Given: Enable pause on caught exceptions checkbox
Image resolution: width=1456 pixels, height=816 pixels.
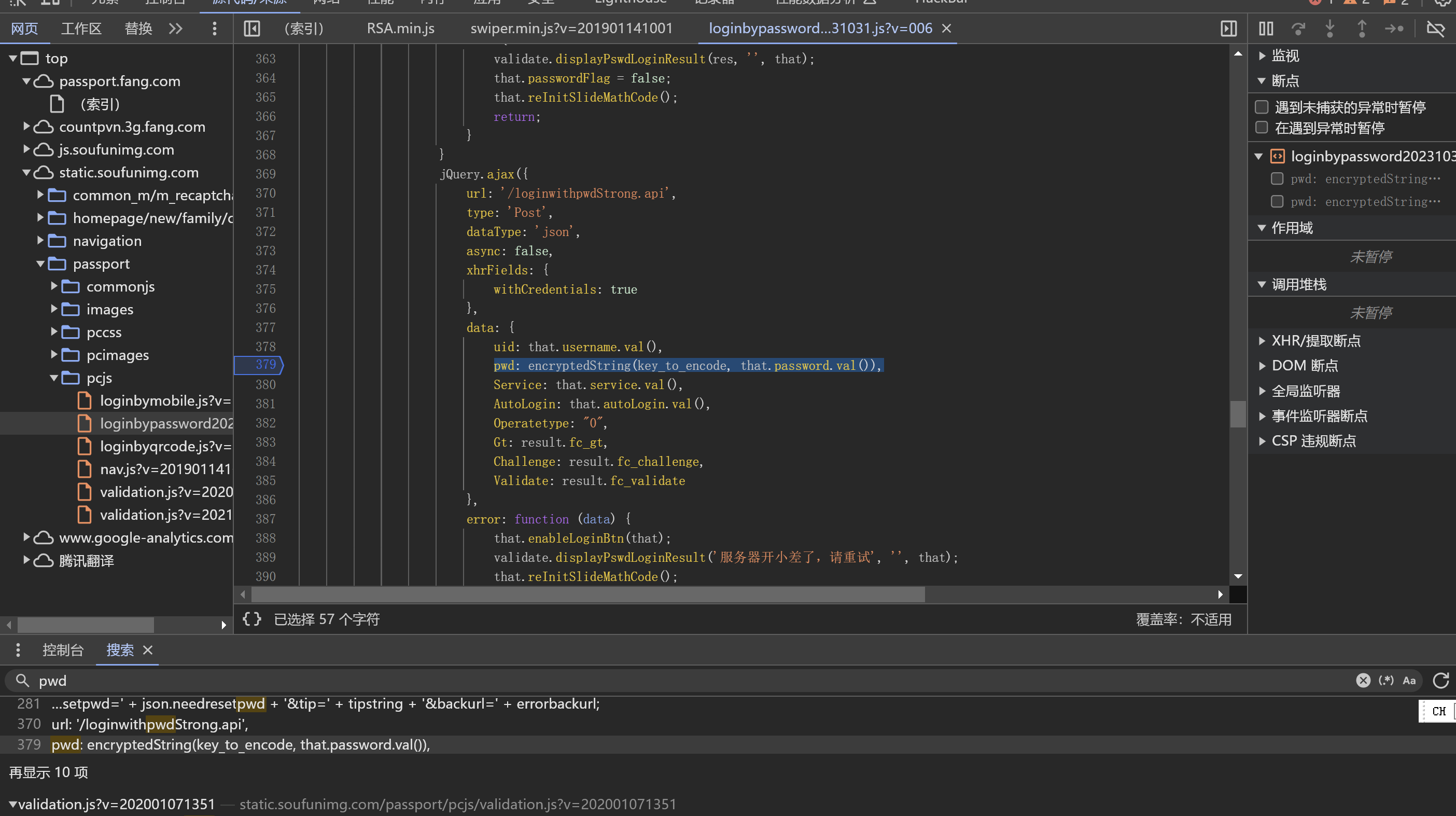Looking at the screenshot, I should [x=1262, y=128].
